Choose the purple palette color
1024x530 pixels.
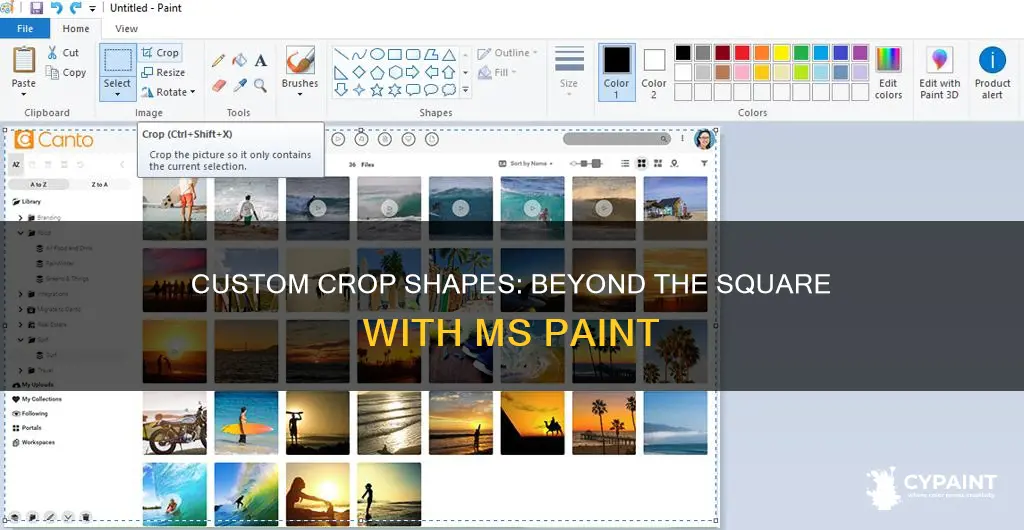(860, 53)
